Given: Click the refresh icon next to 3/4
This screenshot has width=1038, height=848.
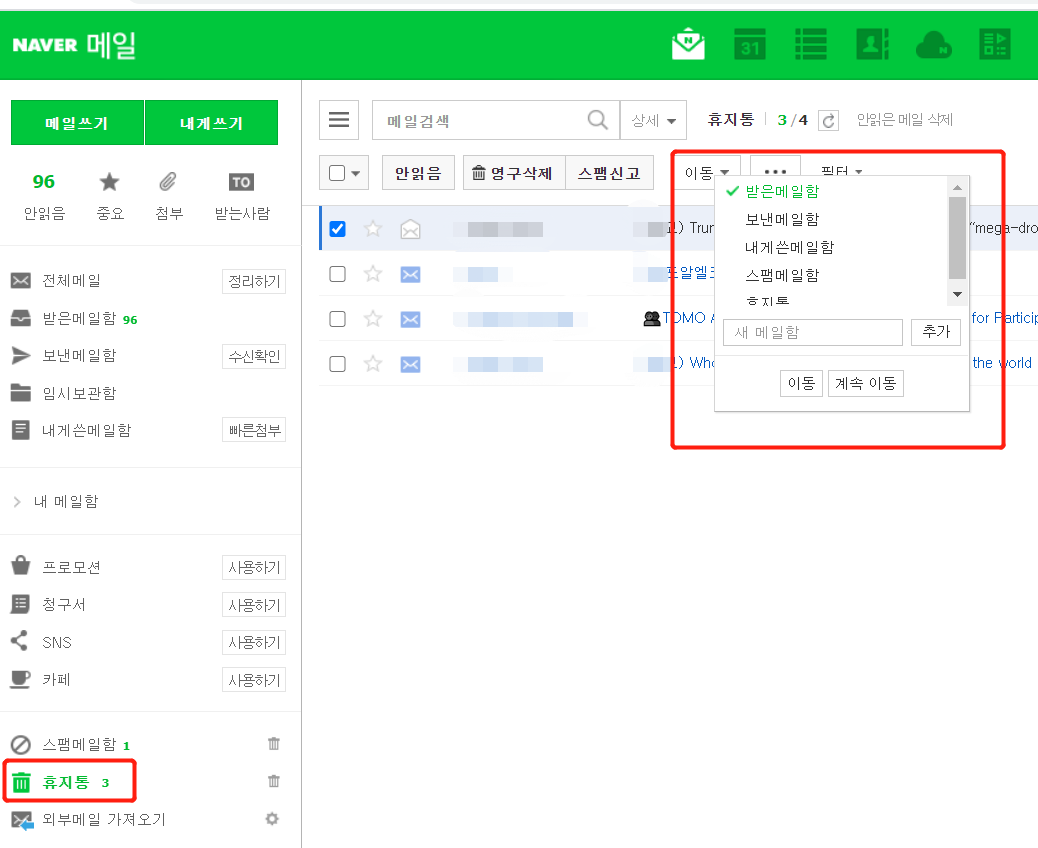Looking at the screenshot, I should pos(827,119).
